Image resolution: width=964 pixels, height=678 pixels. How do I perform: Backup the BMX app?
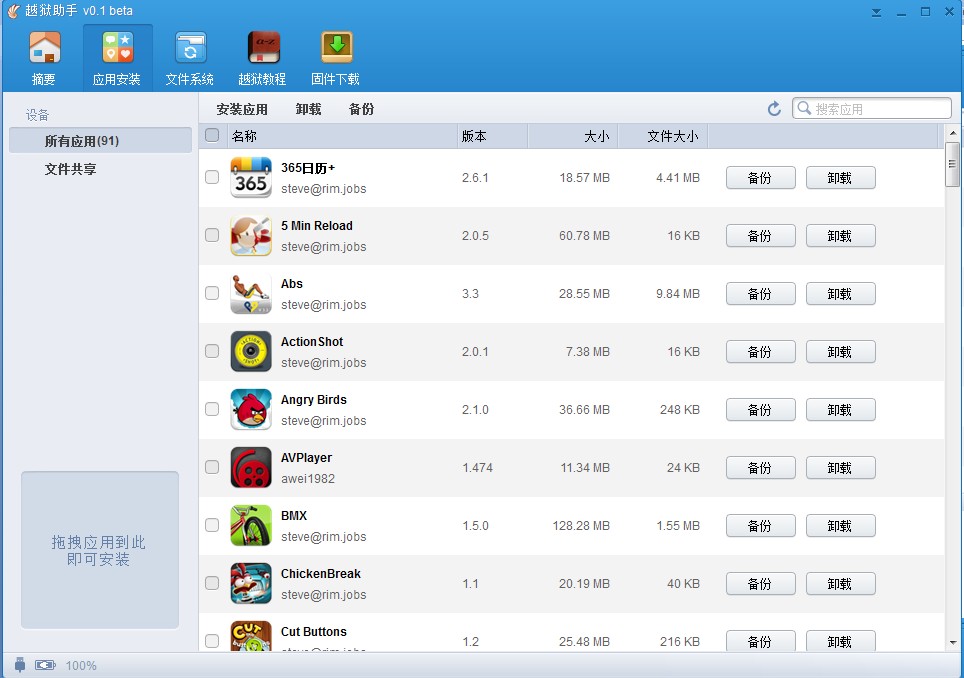(x=761, y=526)
